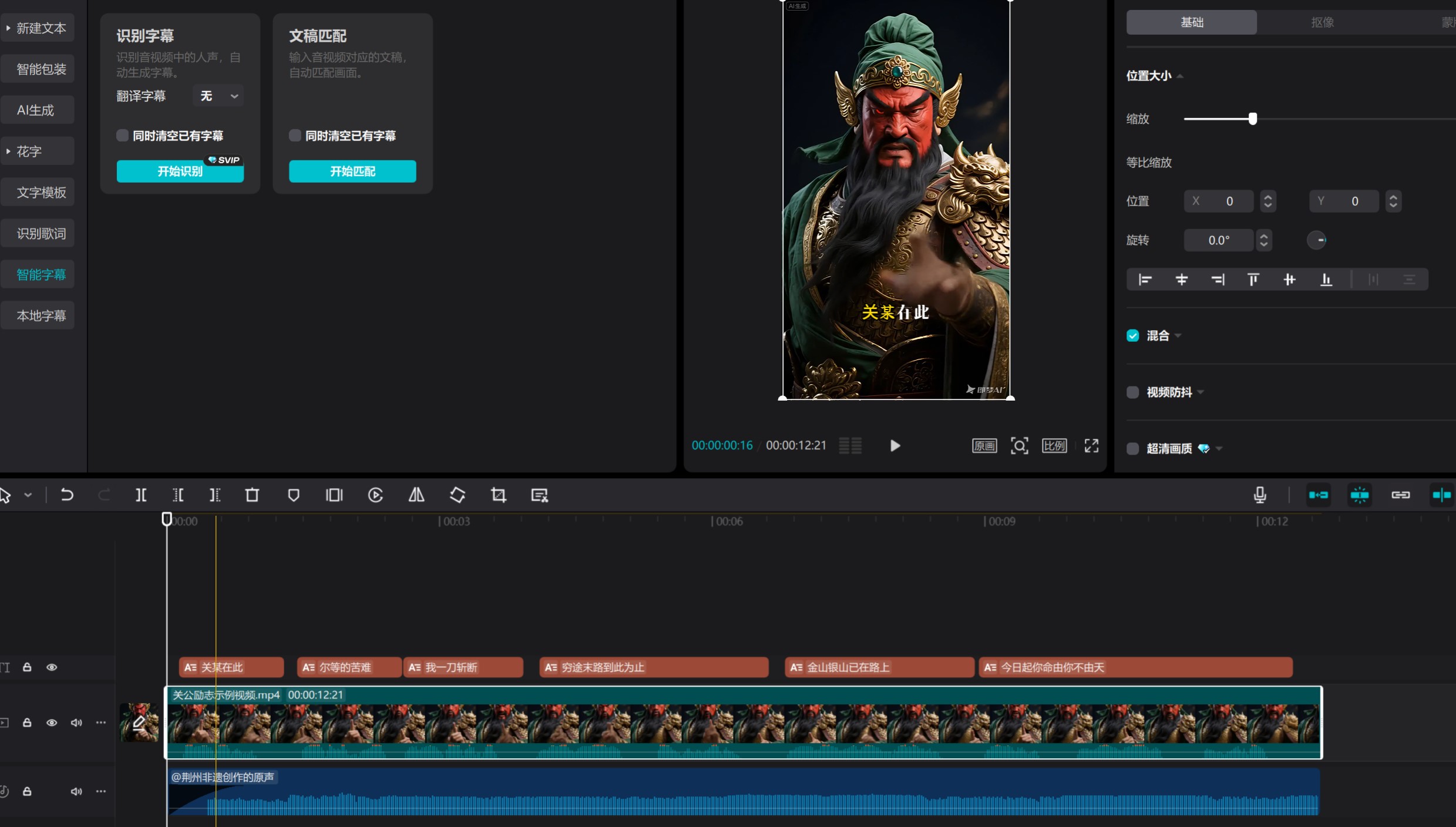The image size is (1456, 827).
Task: Toggle preview axis icon at toolbar end
Action: coord(1442,495)
